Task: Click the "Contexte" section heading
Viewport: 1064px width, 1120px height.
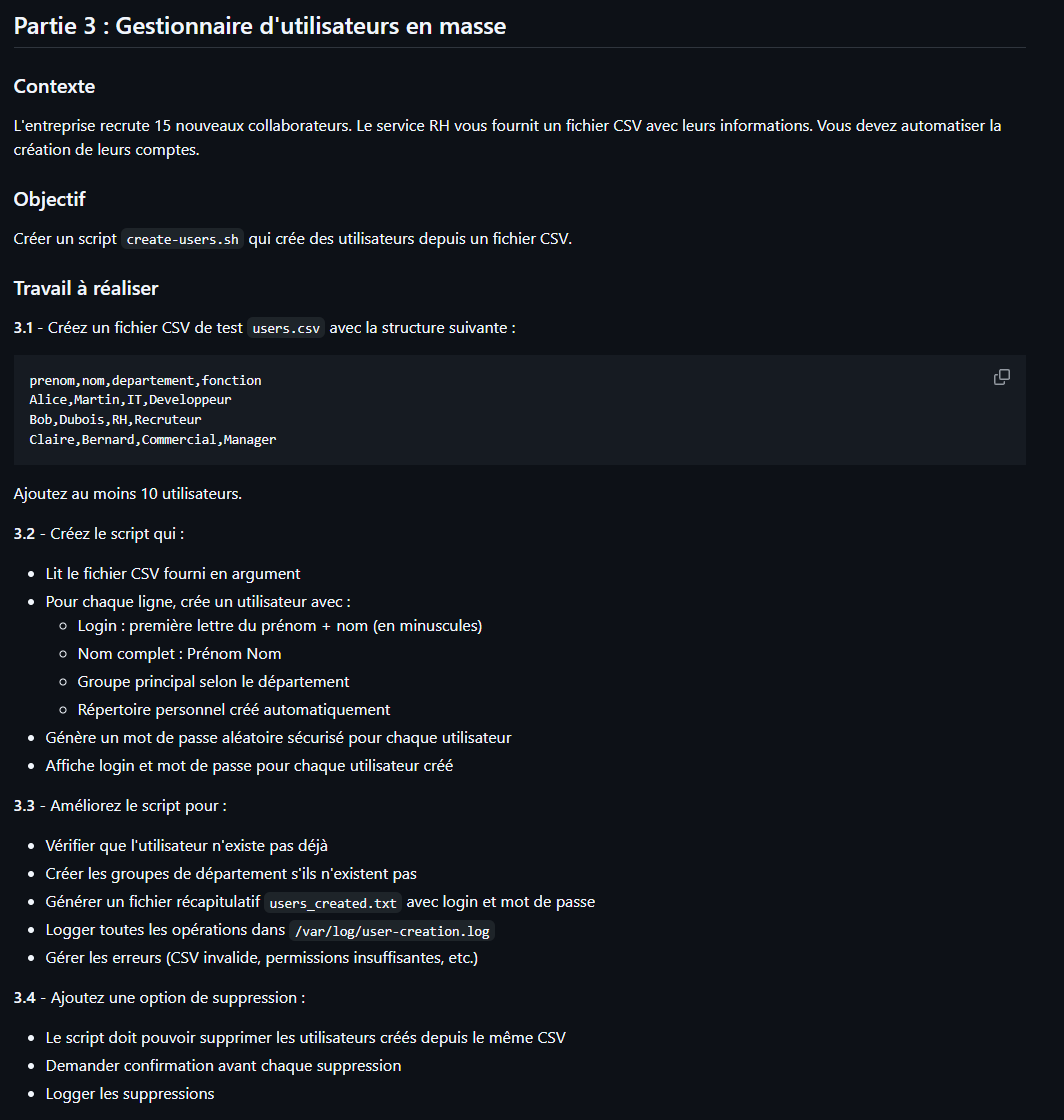Action: [x=55, y=86]
